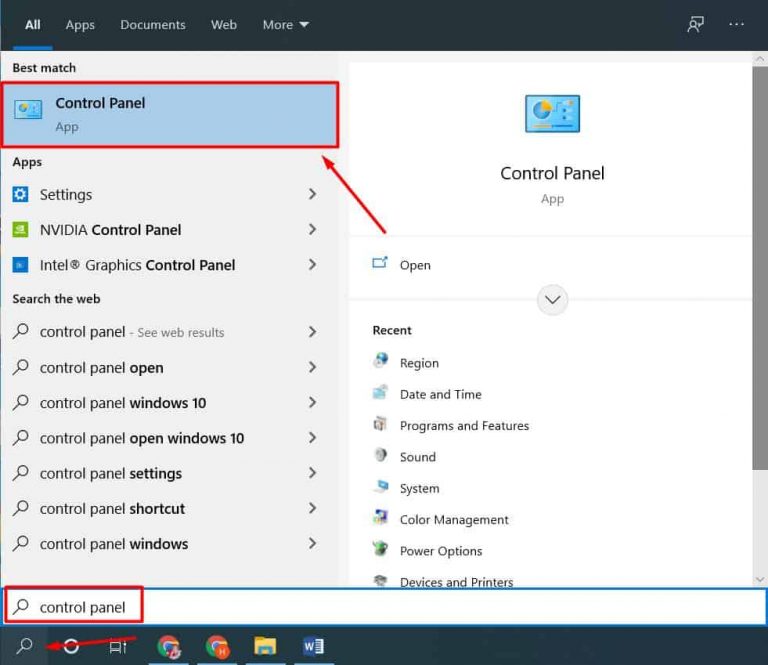Click the Cortana circle on taskbar

click(x=72, y=646)
